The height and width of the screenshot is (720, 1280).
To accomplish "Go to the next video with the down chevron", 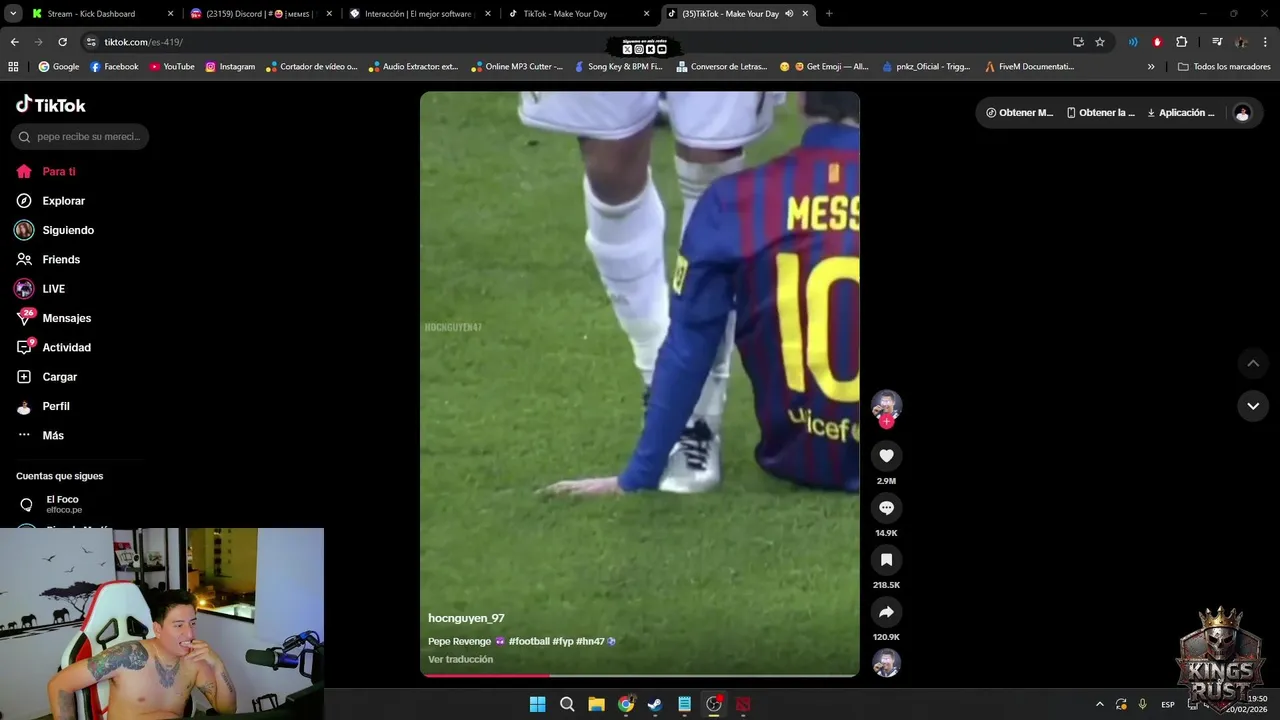I will pyautogui.click(x=1253, y=406).
